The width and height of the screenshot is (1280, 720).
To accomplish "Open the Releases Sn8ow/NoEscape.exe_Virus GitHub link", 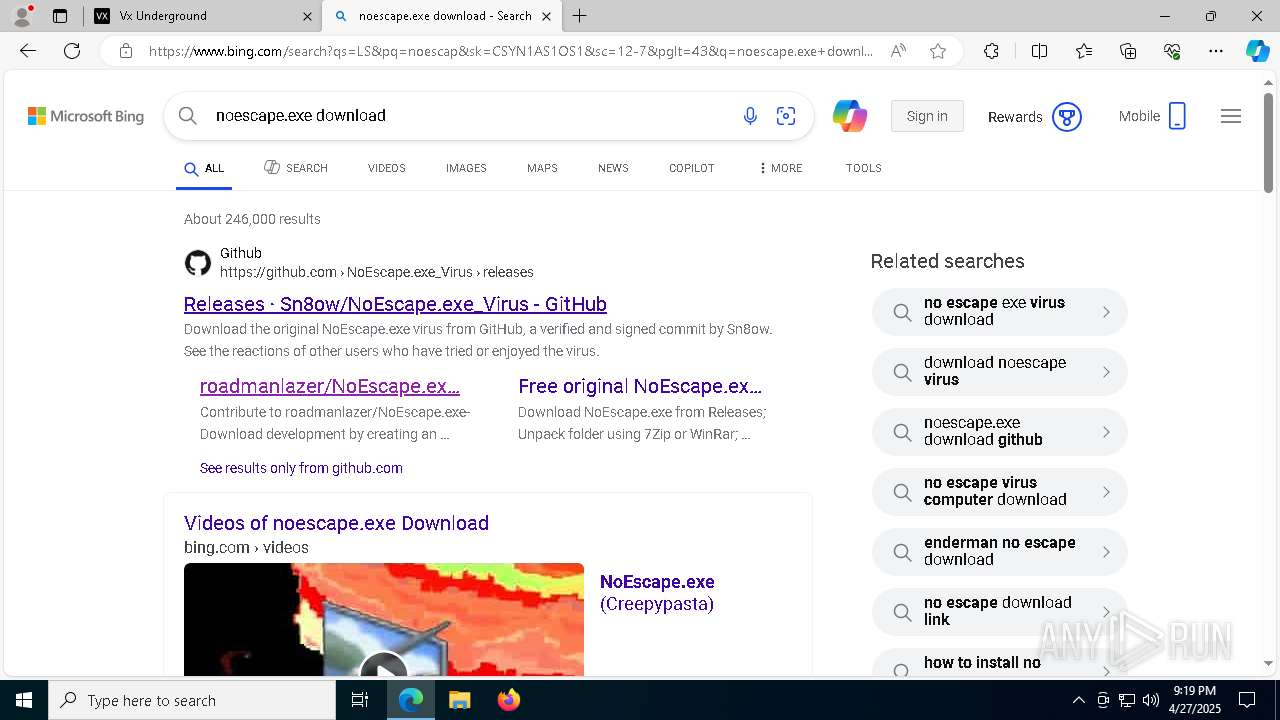I will click(x=395, y=304).
